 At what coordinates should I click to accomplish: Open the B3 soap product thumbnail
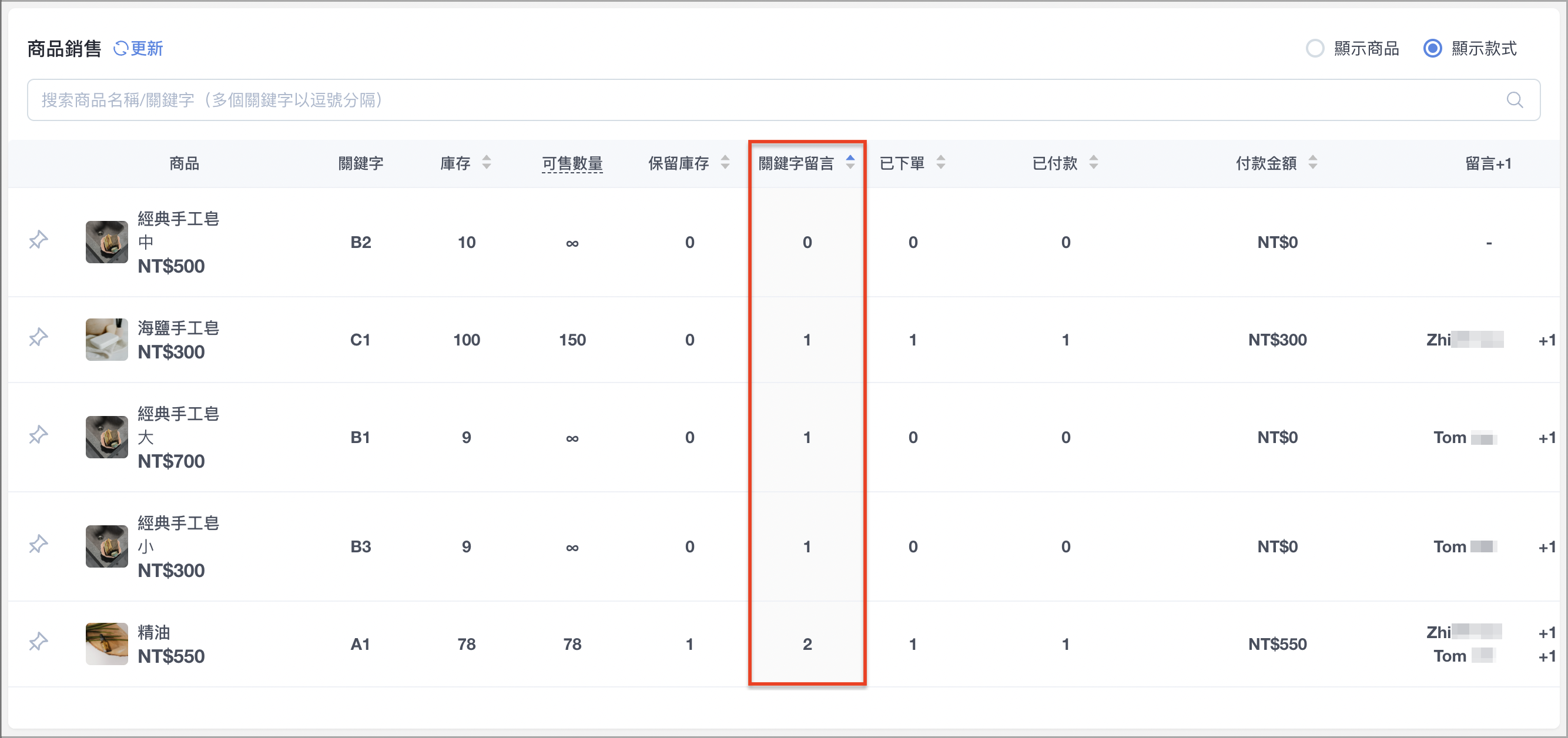[106, 546]
